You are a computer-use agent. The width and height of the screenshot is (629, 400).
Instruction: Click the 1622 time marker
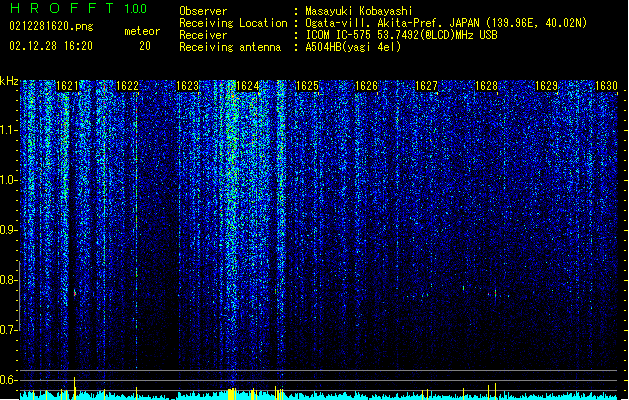click(127, 86)
